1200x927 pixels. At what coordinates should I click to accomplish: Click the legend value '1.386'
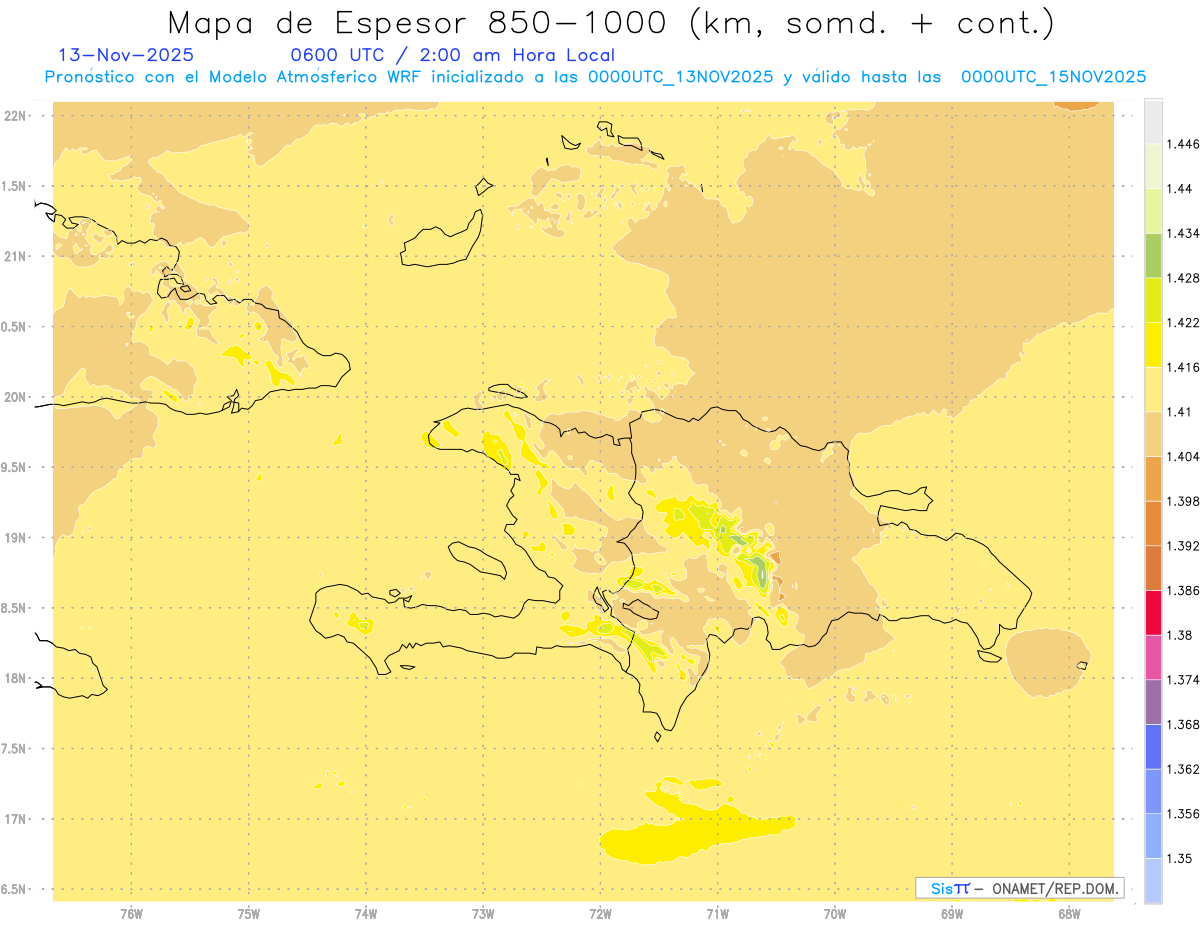[x=1181, y=590]
